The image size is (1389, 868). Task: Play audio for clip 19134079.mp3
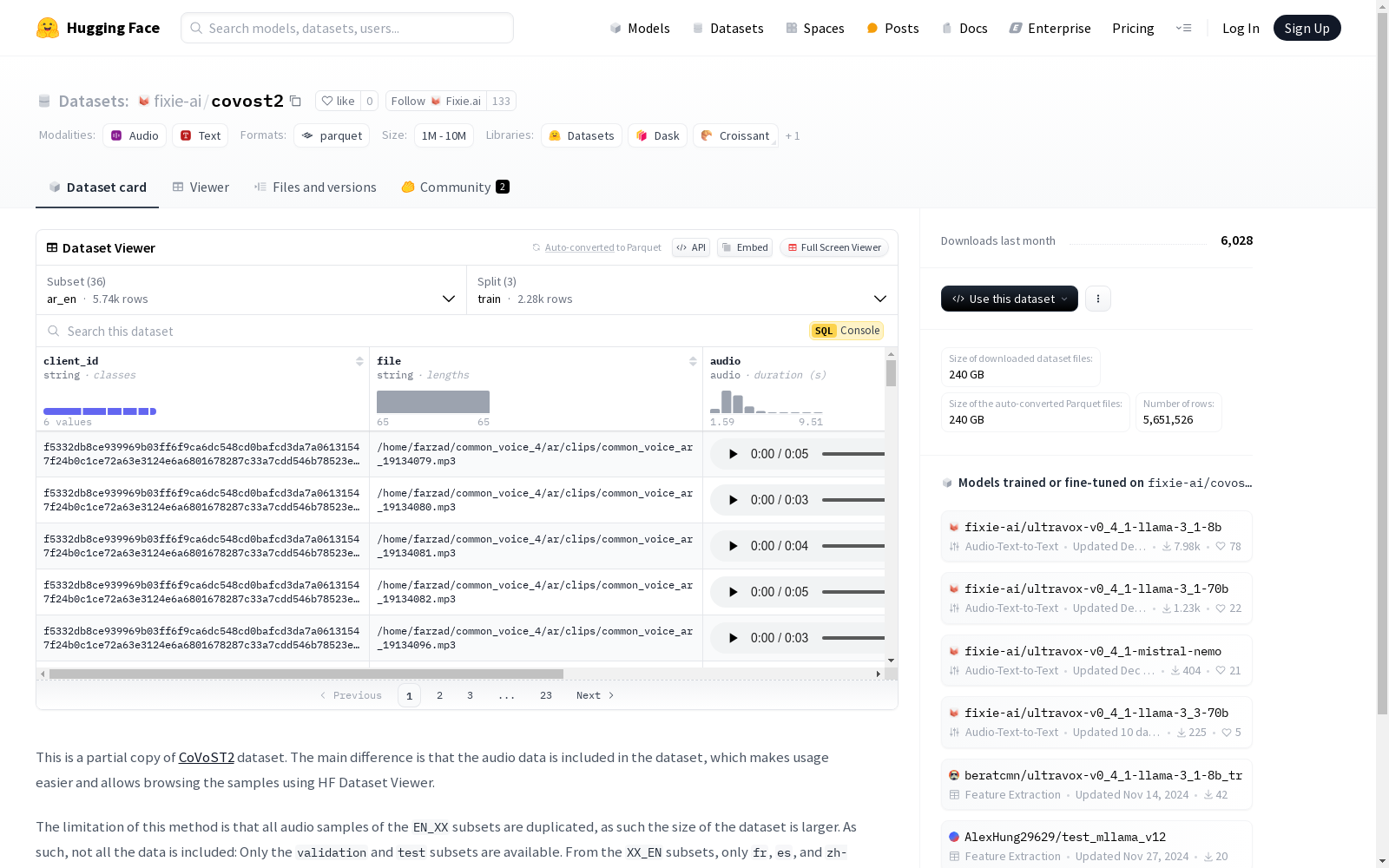point(733,454)
